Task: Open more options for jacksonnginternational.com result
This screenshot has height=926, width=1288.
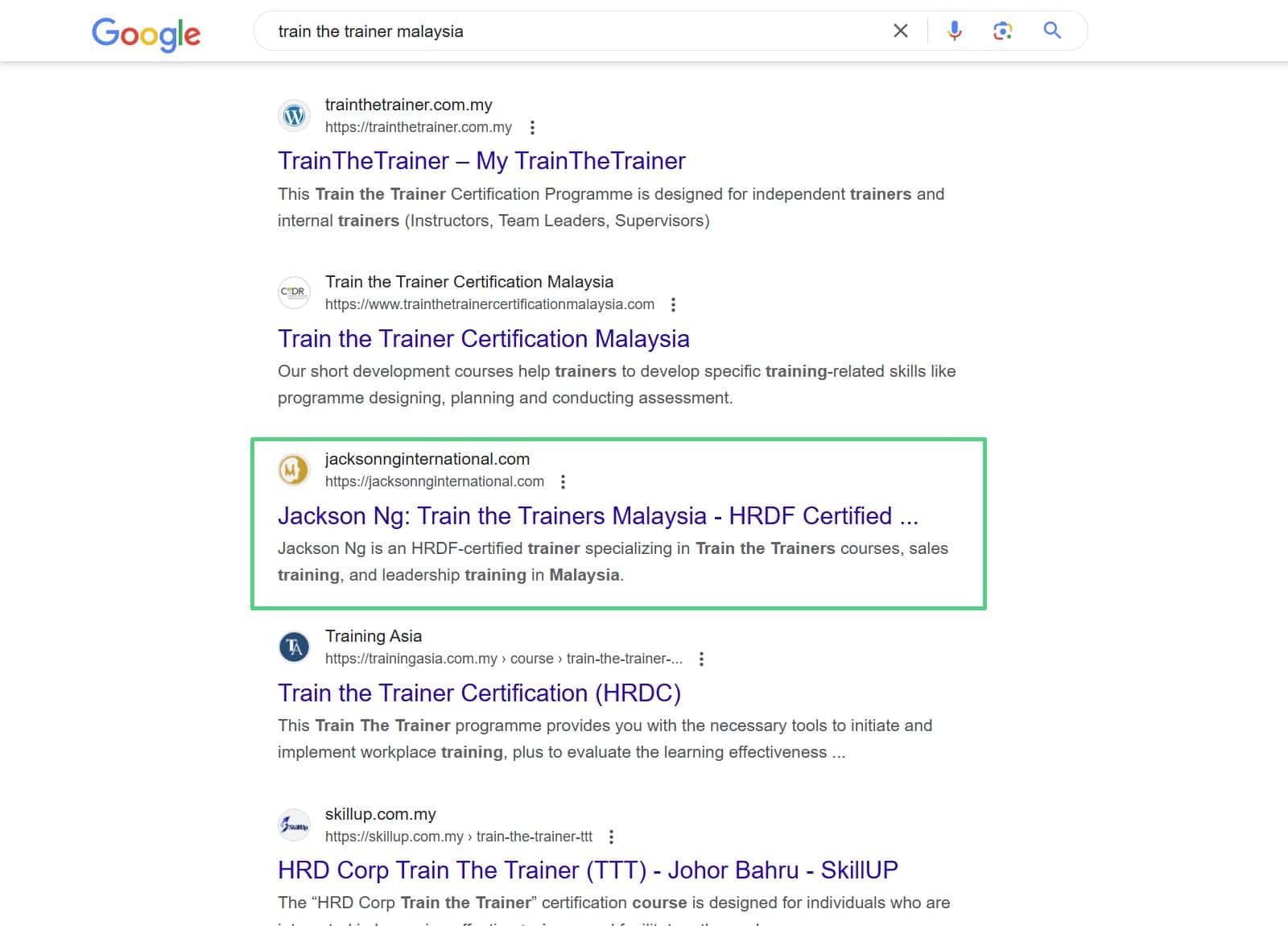Action: pos(563,482)
